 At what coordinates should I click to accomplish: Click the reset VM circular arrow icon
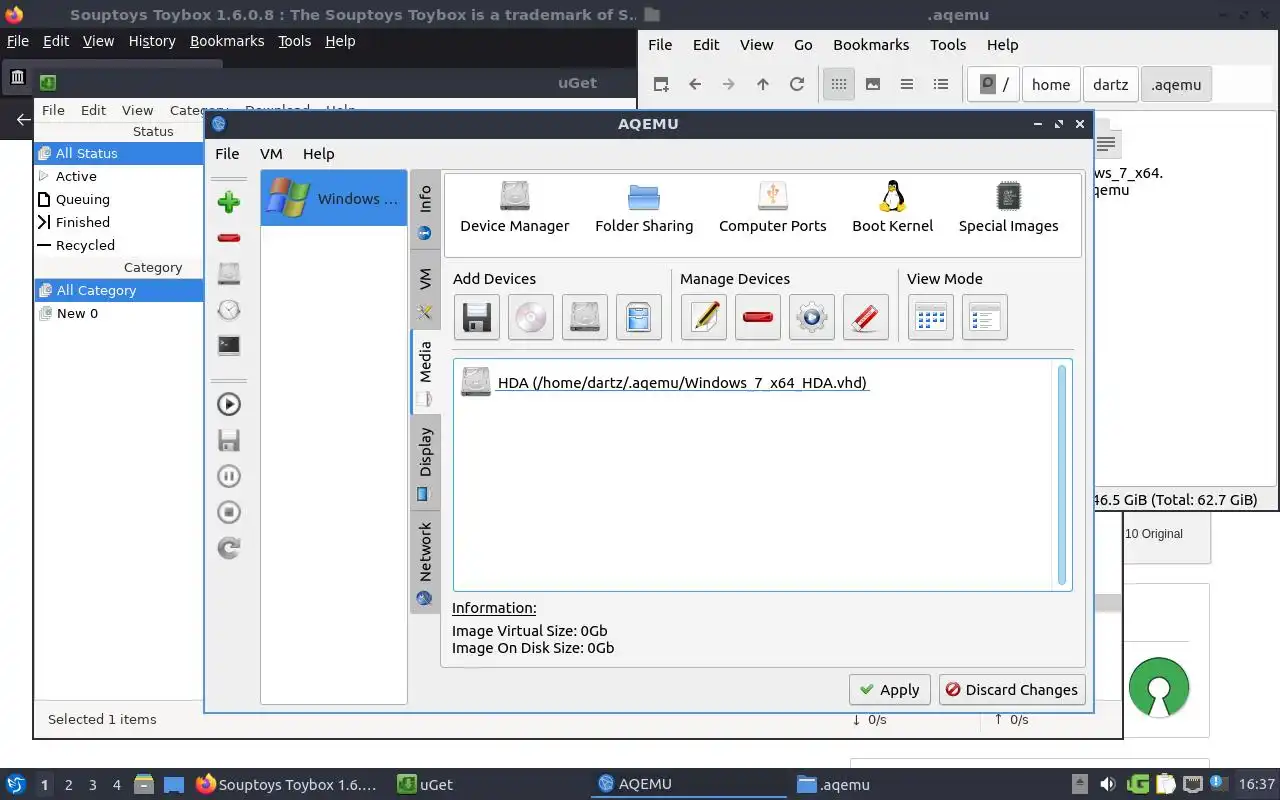229,548
